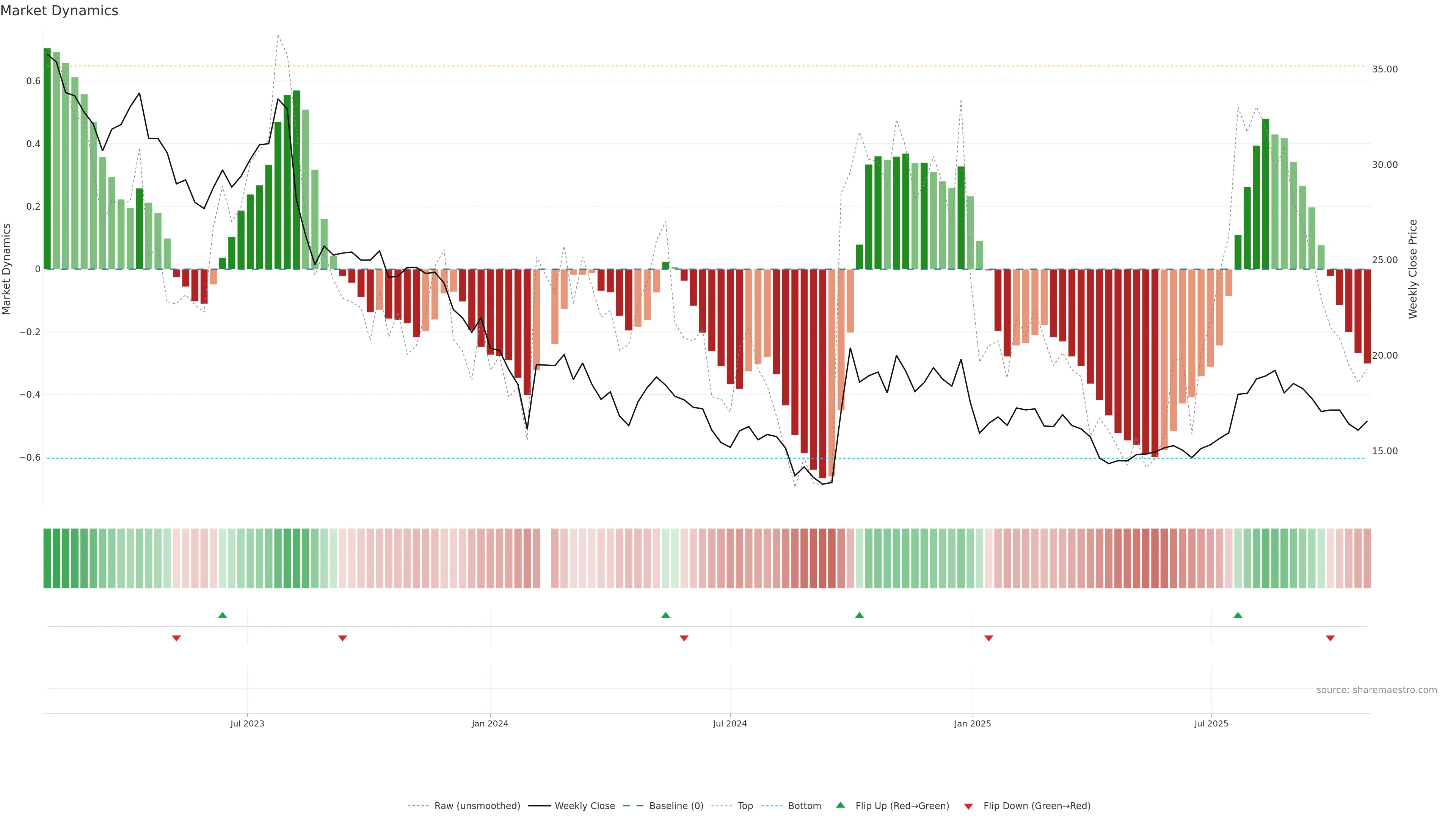
Task: Click the first dark green heatmap strip cell
Action: pos(47,558)
